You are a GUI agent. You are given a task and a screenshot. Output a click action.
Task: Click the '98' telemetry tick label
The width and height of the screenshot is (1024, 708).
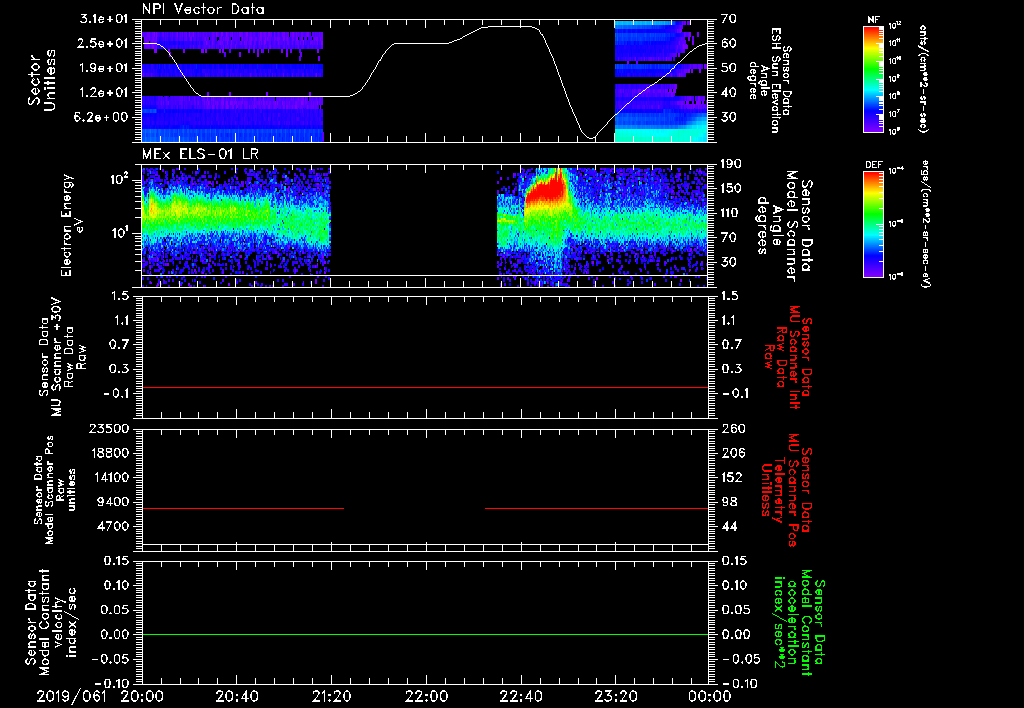point(729,502)
